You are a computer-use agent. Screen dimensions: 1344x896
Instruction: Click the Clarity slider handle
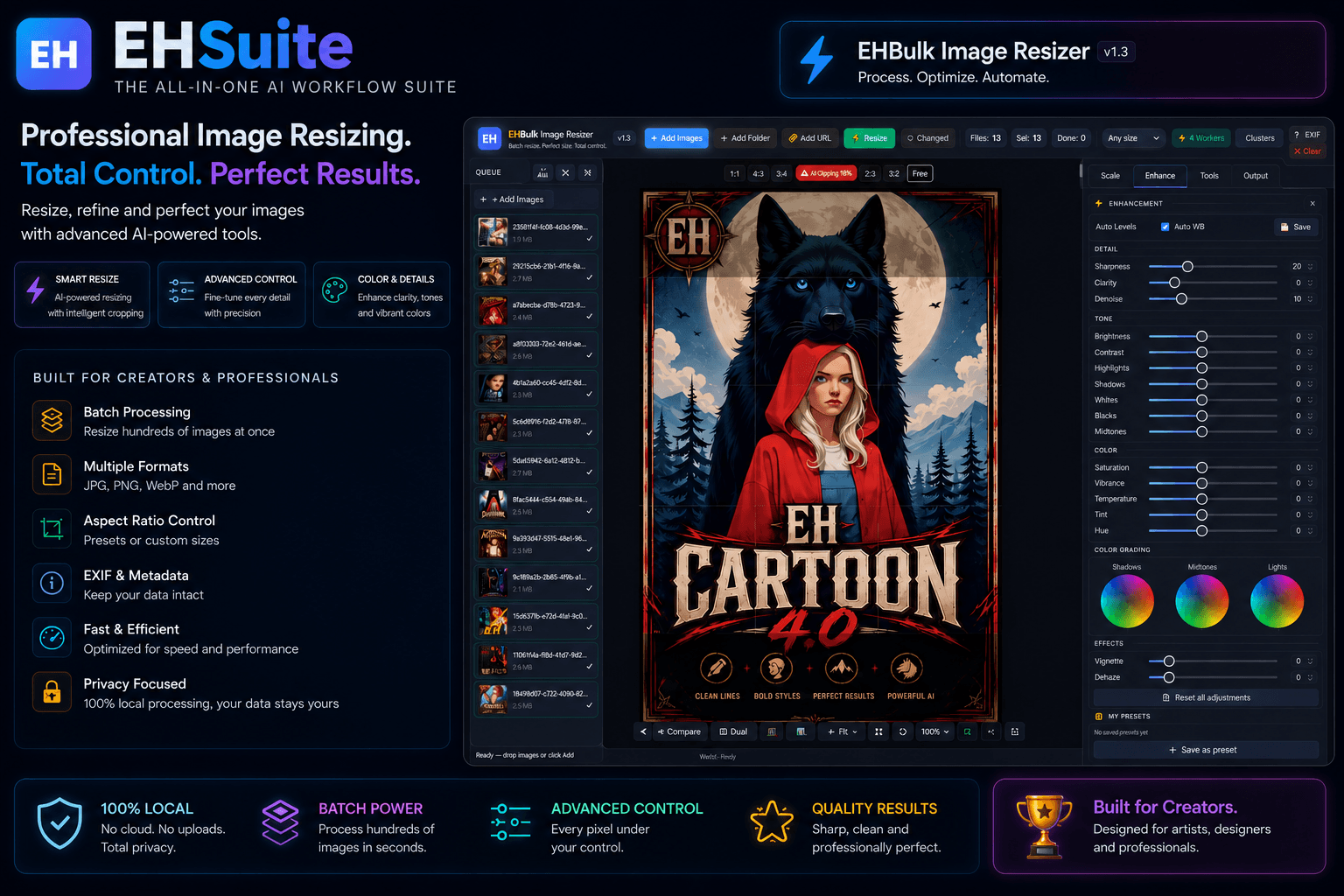coord(1174,283)
